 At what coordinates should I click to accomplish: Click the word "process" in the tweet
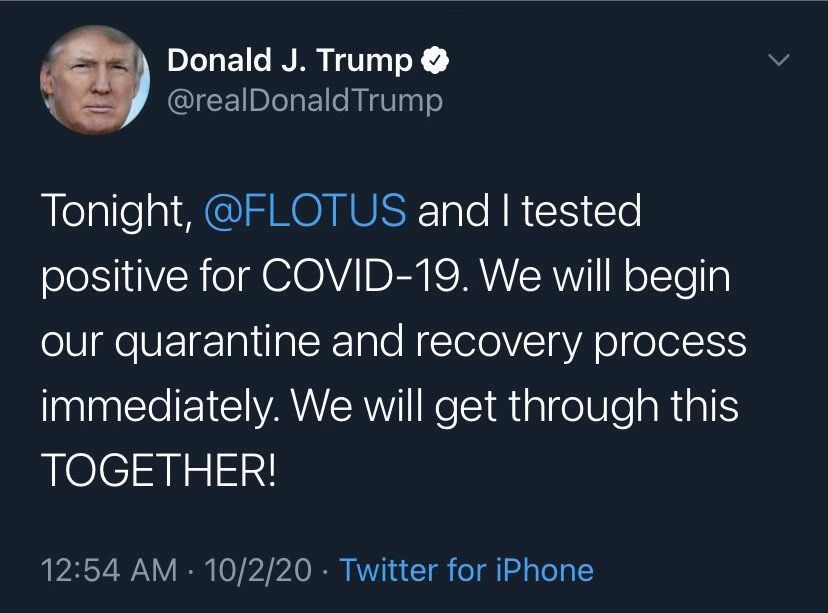coord(682,343)
